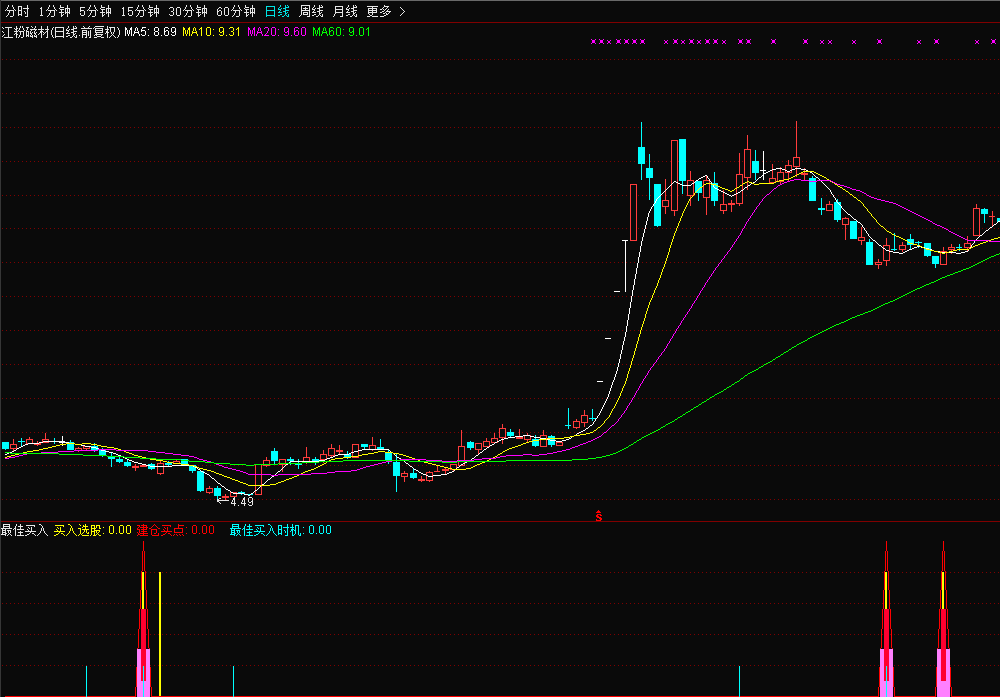Select the 1分钟 chart period
Image resolution: width=1000 pixels, height=697 pixels.
pos(54,11)
